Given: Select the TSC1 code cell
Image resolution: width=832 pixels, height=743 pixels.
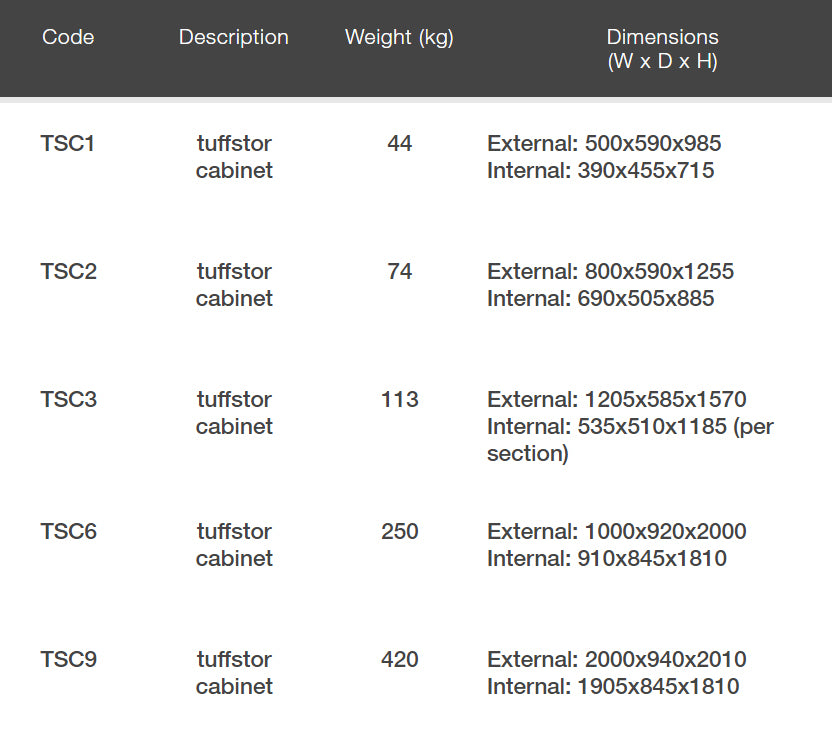Looking at the screenshot, I should tap(68, 144).
